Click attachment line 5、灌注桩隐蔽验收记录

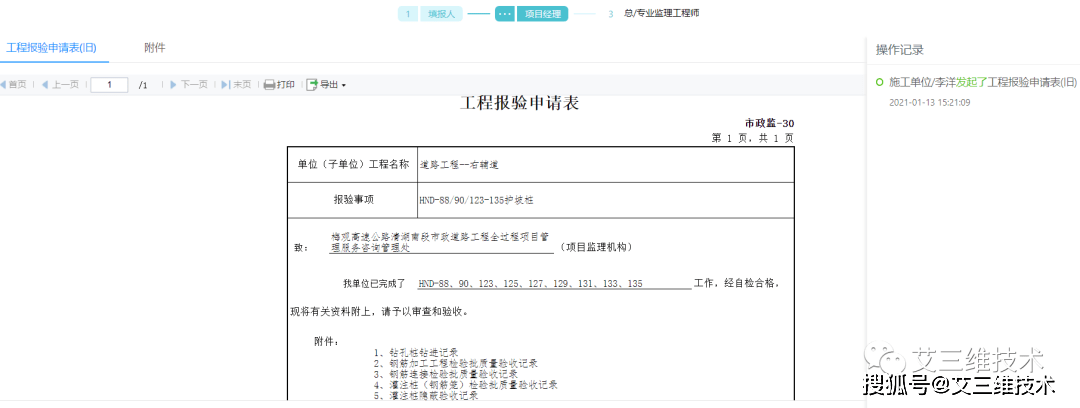[426, 396]
